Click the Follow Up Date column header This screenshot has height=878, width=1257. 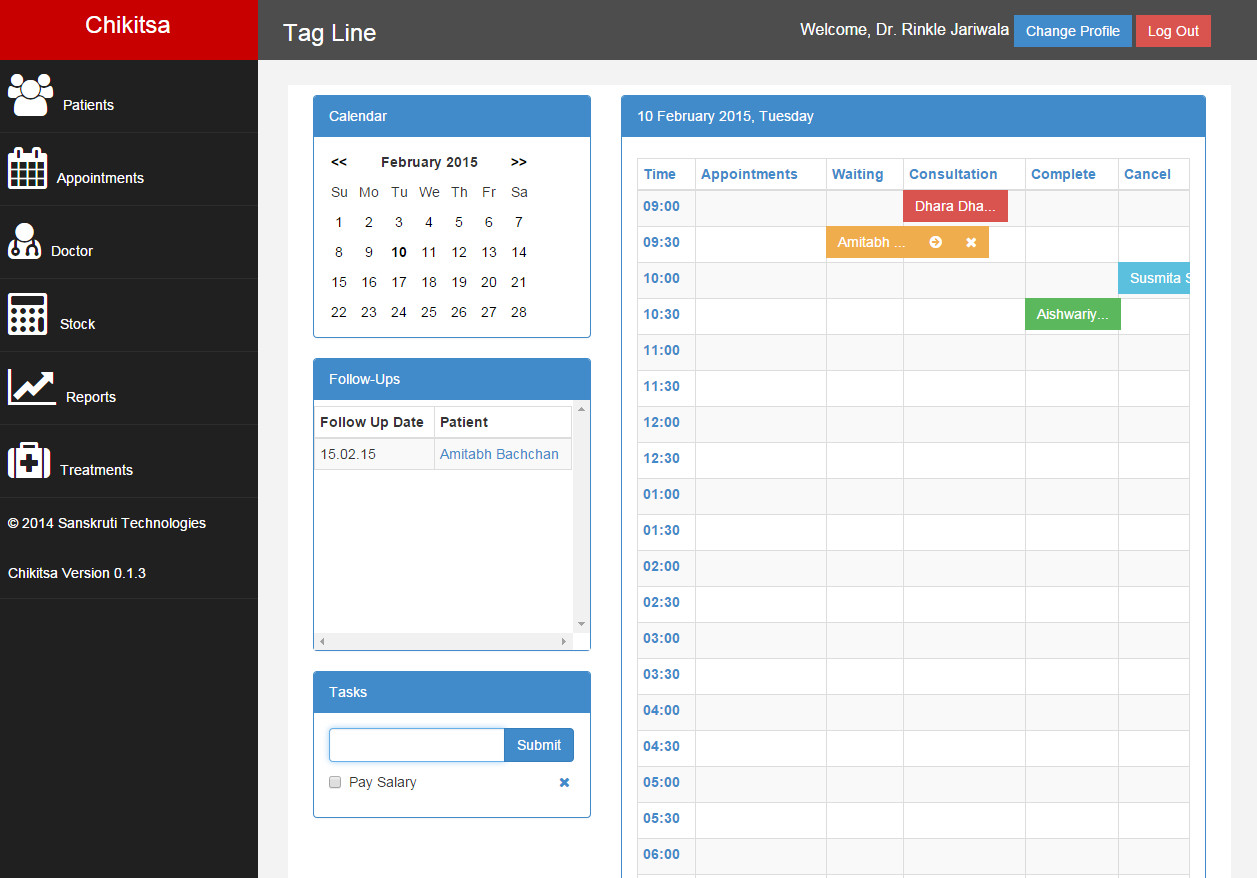pos(372,422)
